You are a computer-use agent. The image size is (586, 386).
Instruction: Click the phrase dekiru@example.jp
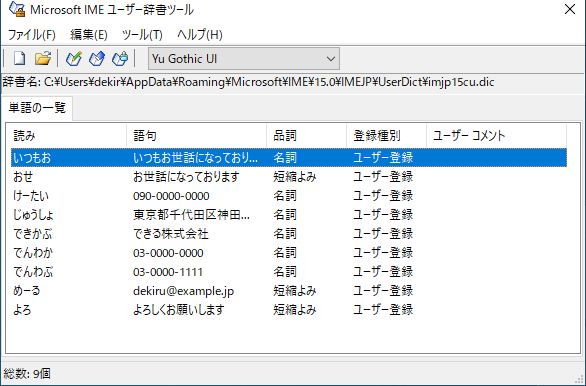[183, 291]
